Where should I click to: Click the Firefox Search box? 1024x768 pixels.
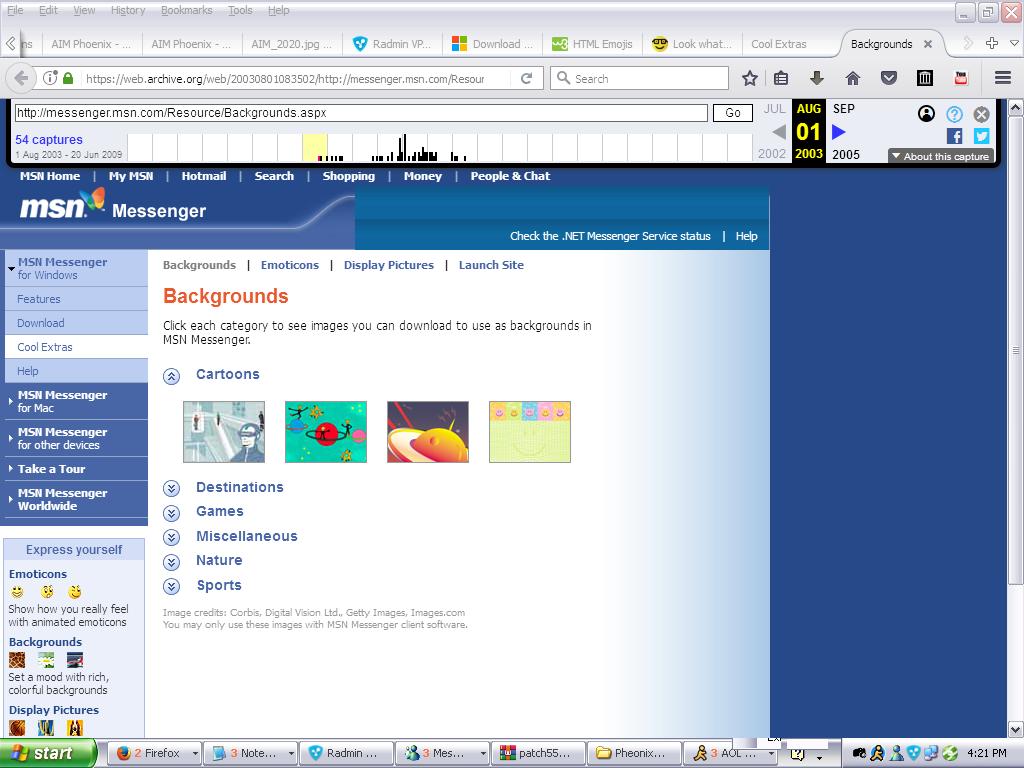point(640,78)
